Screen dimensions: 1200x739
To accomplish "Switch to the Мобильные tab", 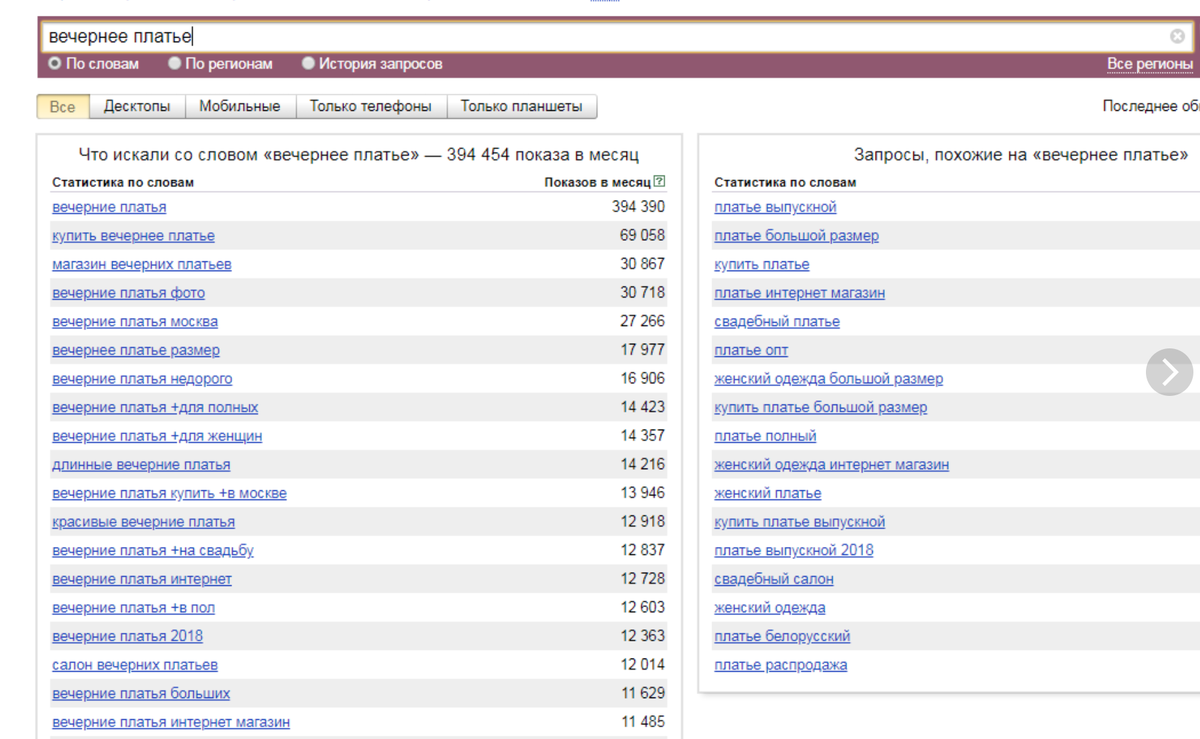I will coord(240,106).
